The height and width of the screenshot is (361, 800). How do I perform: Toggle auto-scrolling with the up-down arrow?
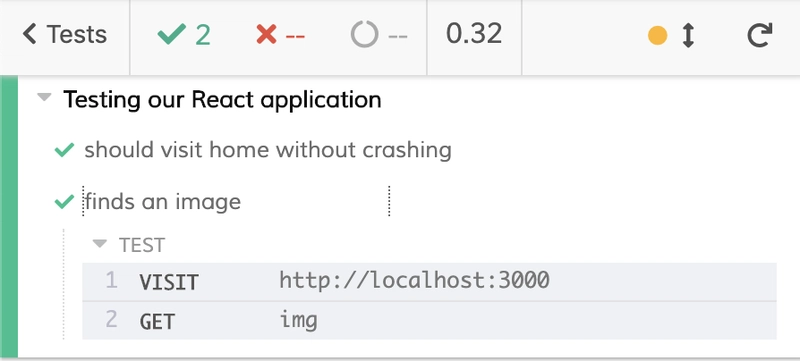688,35
